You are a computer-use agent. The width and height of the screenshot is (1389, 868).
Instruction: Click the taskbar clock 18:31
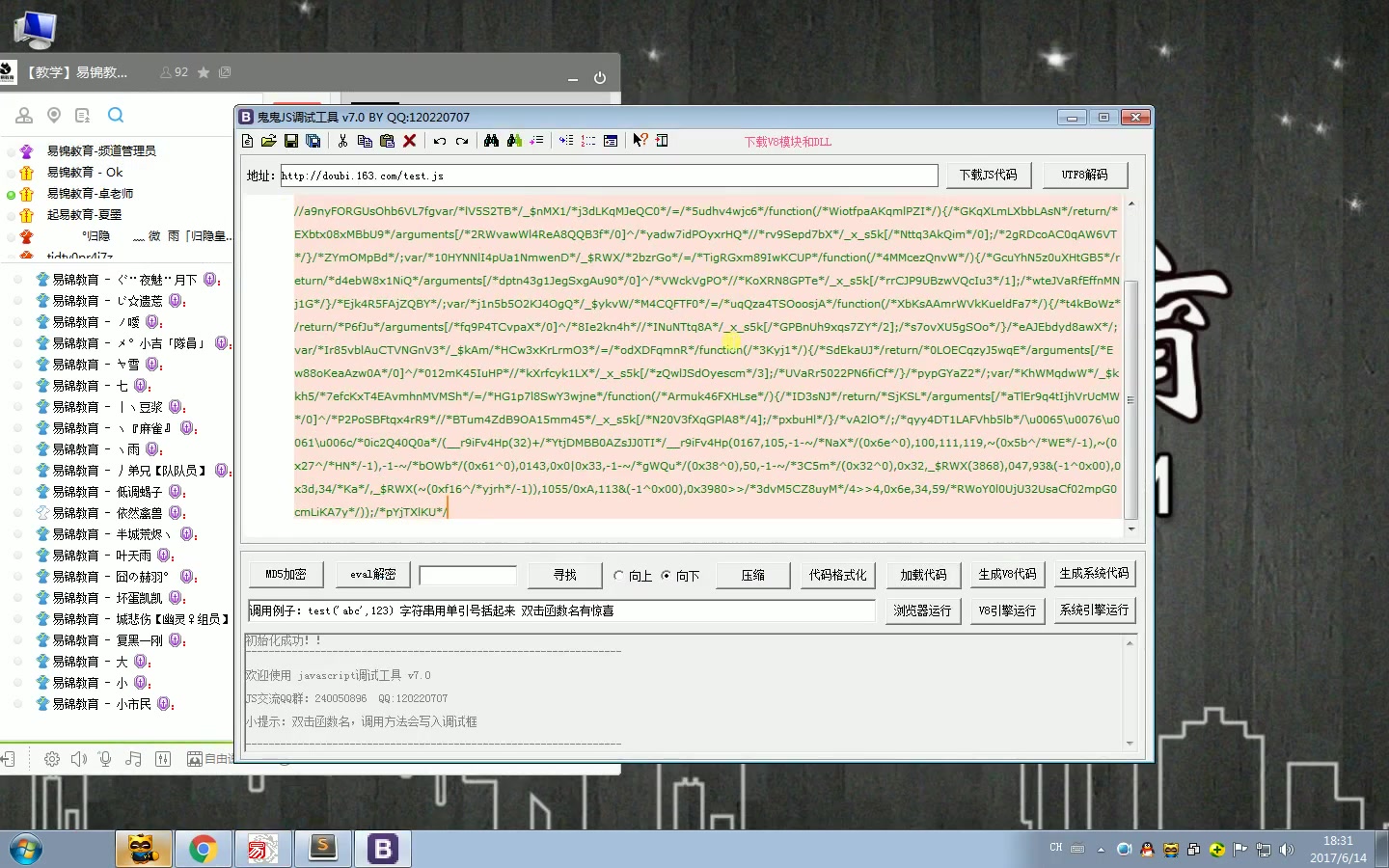click(1338, 841)
